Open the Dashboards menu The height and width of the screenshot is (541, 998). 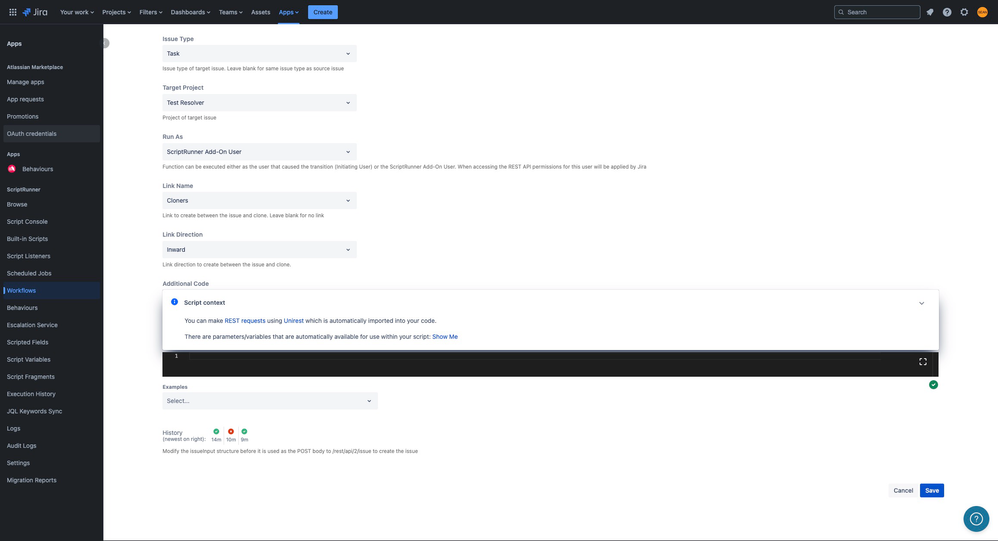coord(190,12)
